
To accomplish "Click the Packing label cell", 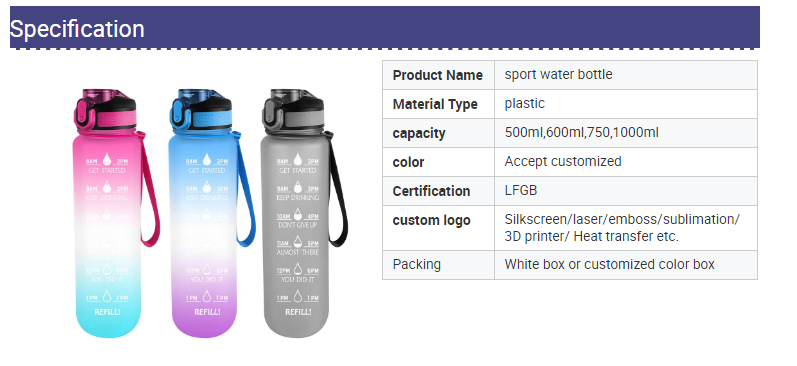I will coord(438,265).
